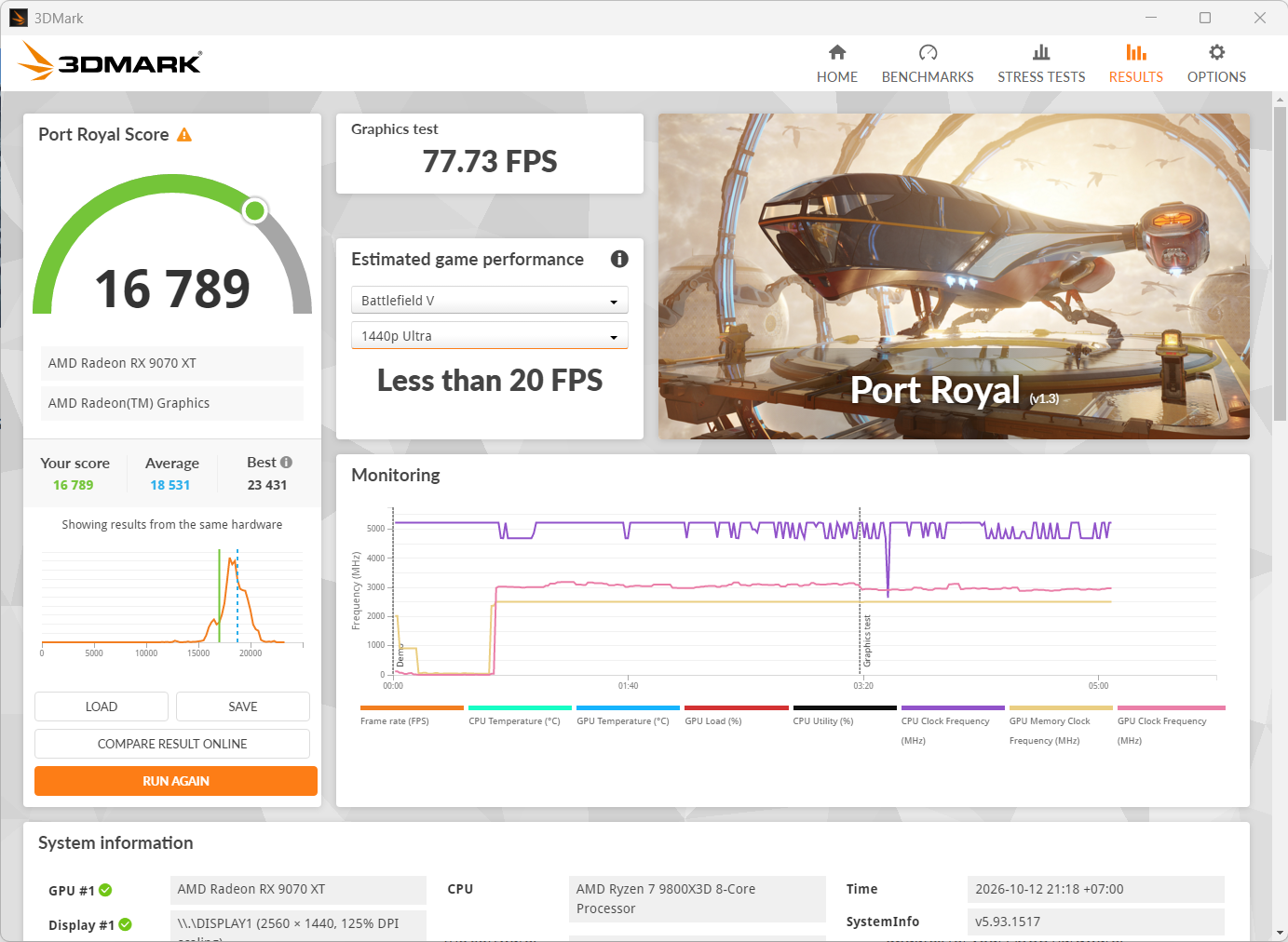Image resolution: width=1288 pixels, height=942 pixels.
Task: Click the Home house icon
Action: pos(837,52)
